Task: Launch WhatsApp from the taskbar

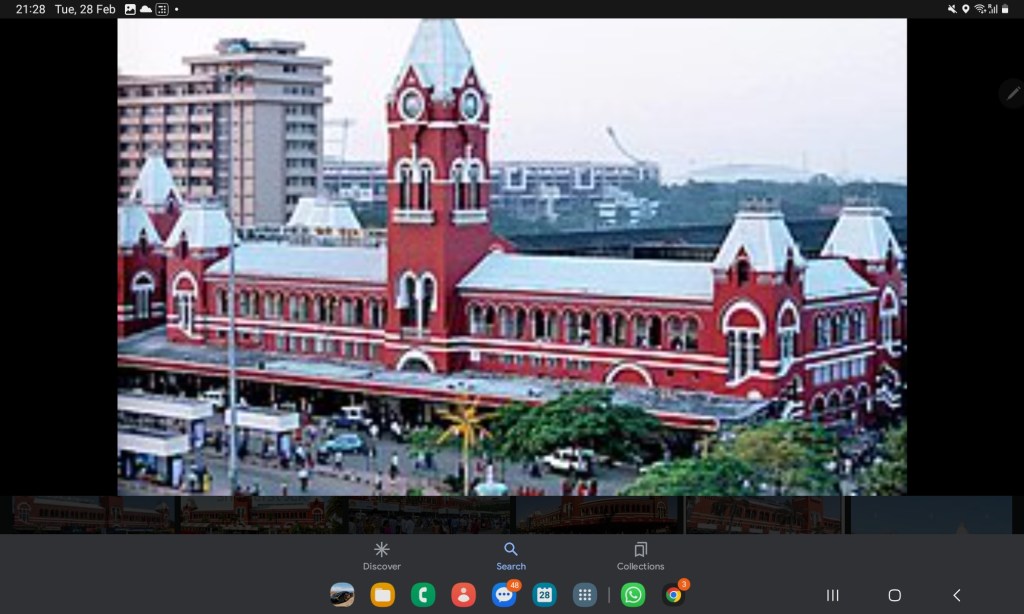Action: click(x=633, y=595)
